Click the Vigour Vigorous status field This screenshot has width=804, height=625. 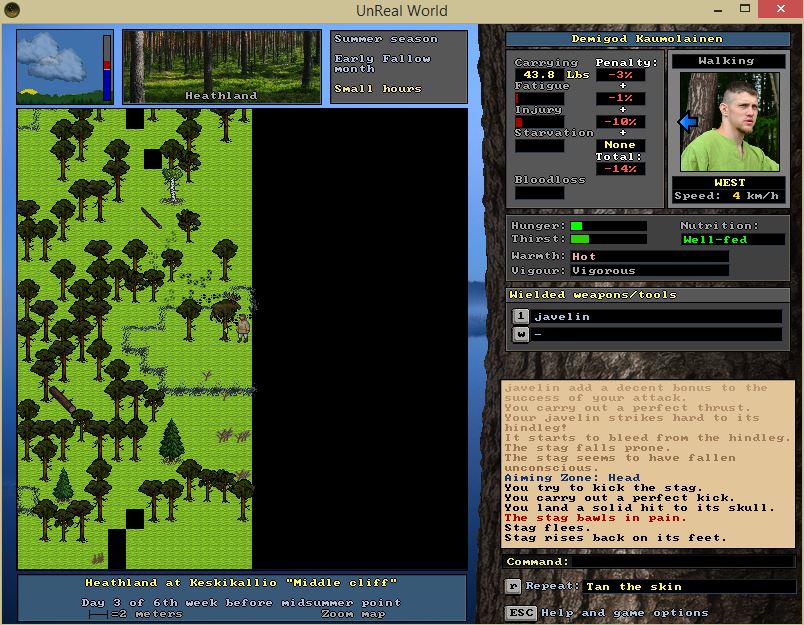[649, 270]
